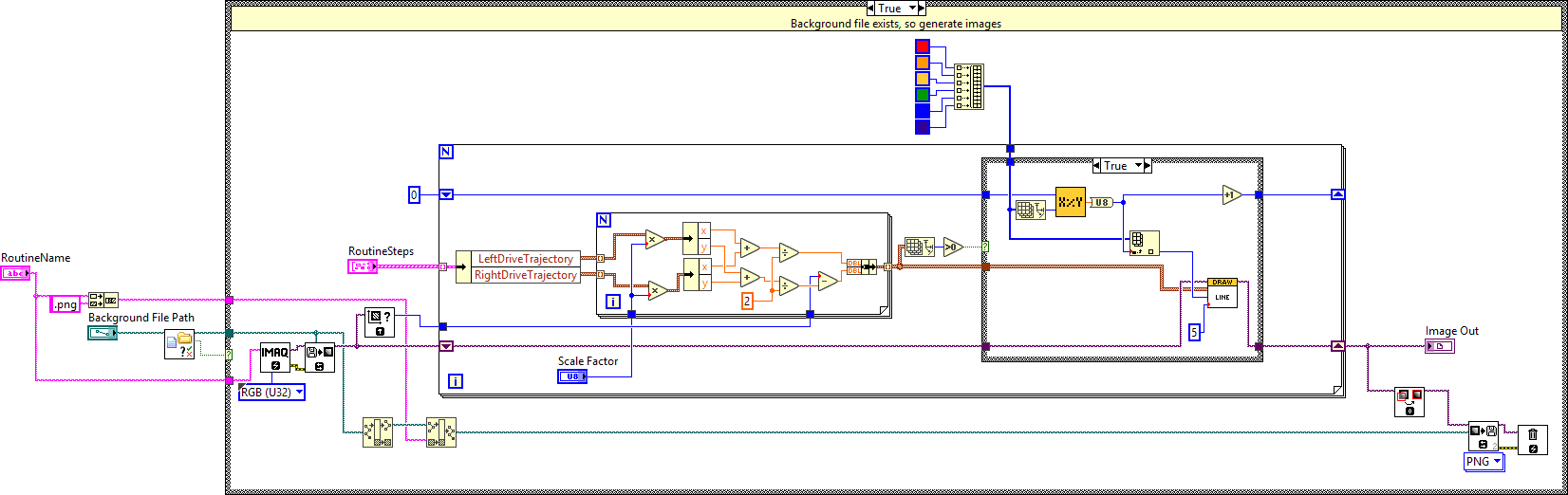This screenshot has width=1568, height=495.
Task: Select the orange X/Y node in inner case
Action: (1070, 202)
